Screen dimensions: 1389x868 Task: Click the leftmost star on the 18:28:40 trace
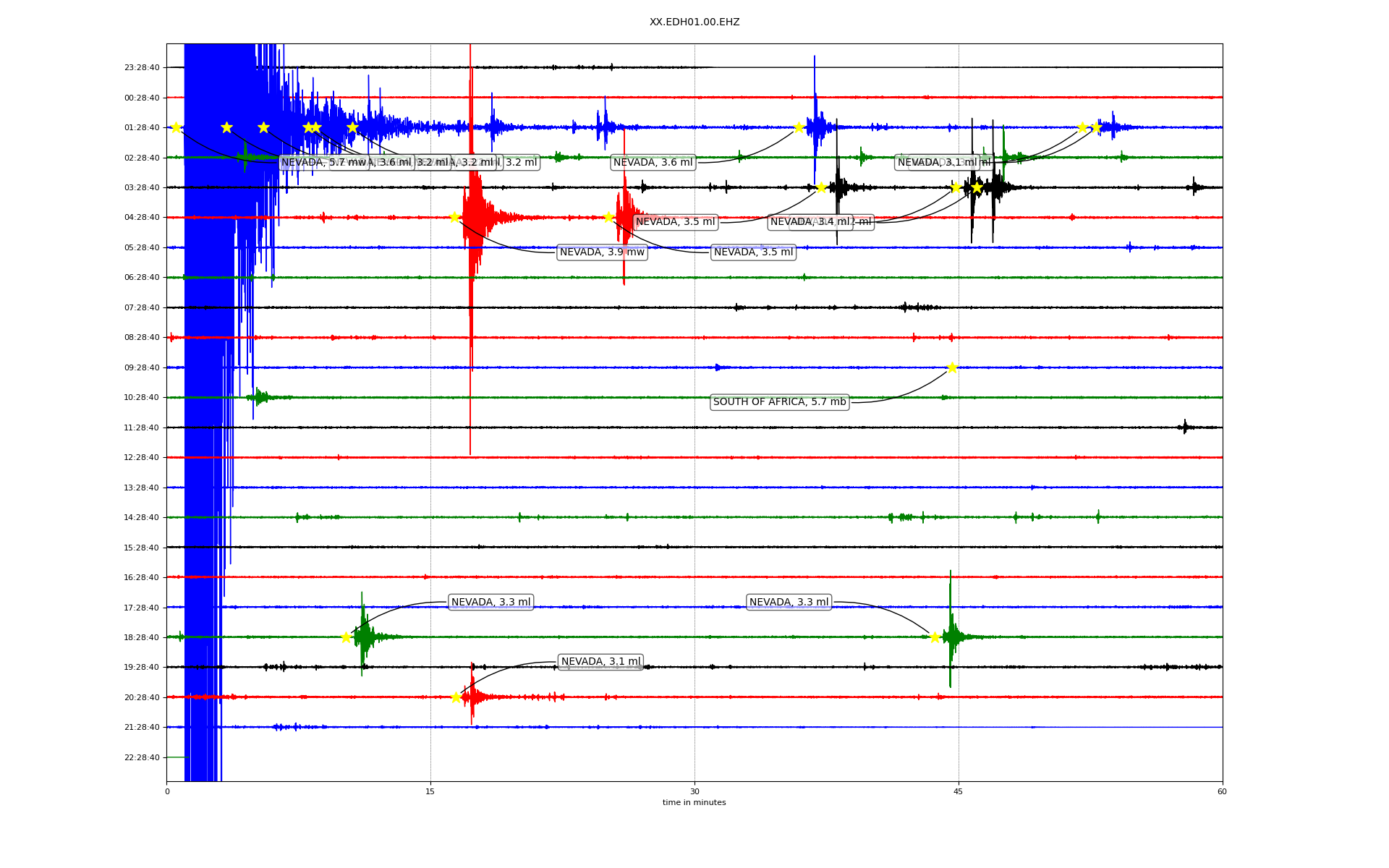click(x=346, y=637)
